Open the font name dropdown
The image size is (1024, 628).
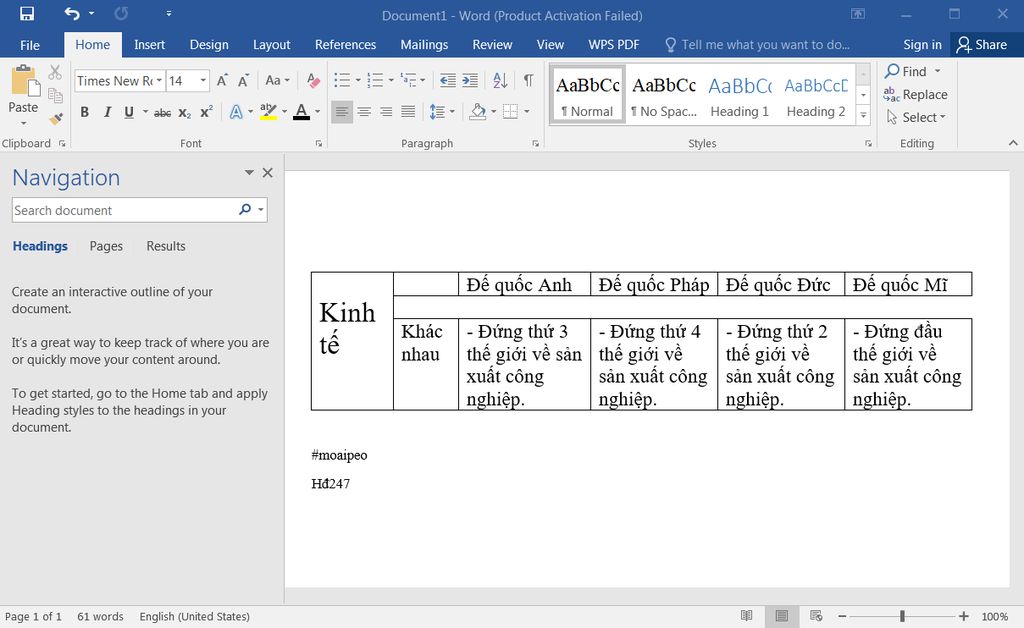[159, 80]
